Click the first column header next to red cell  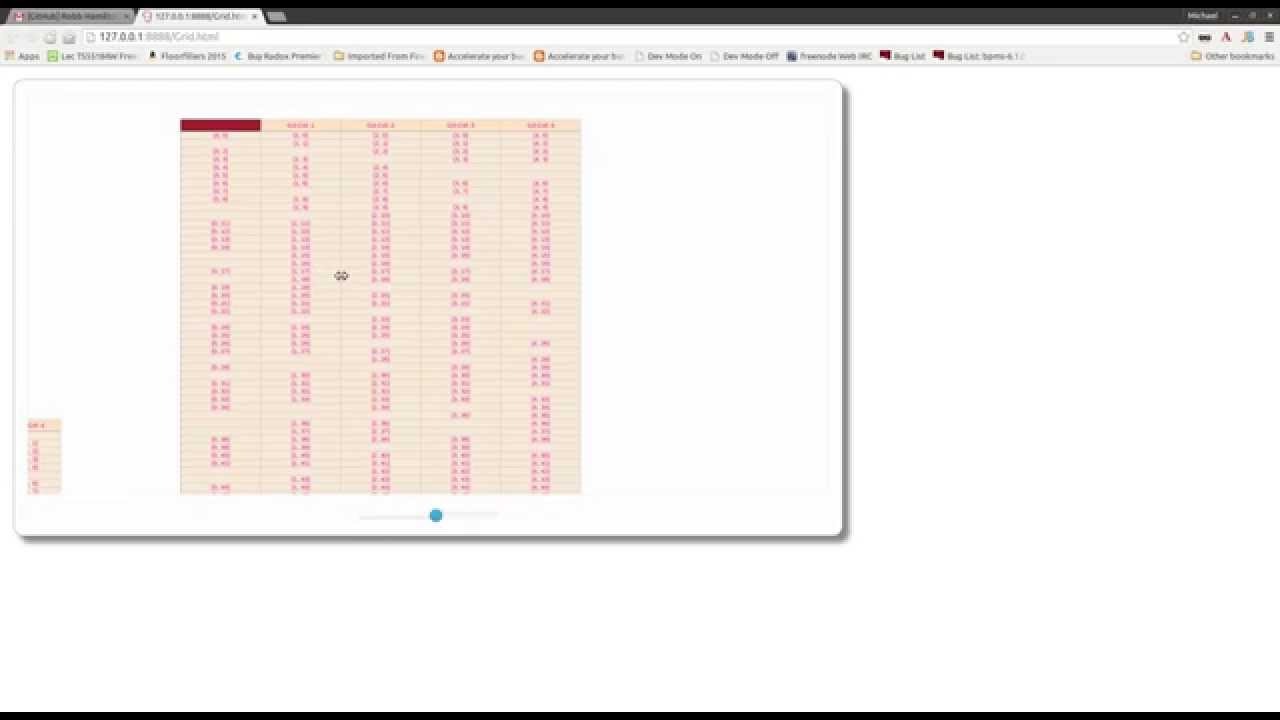300,125
